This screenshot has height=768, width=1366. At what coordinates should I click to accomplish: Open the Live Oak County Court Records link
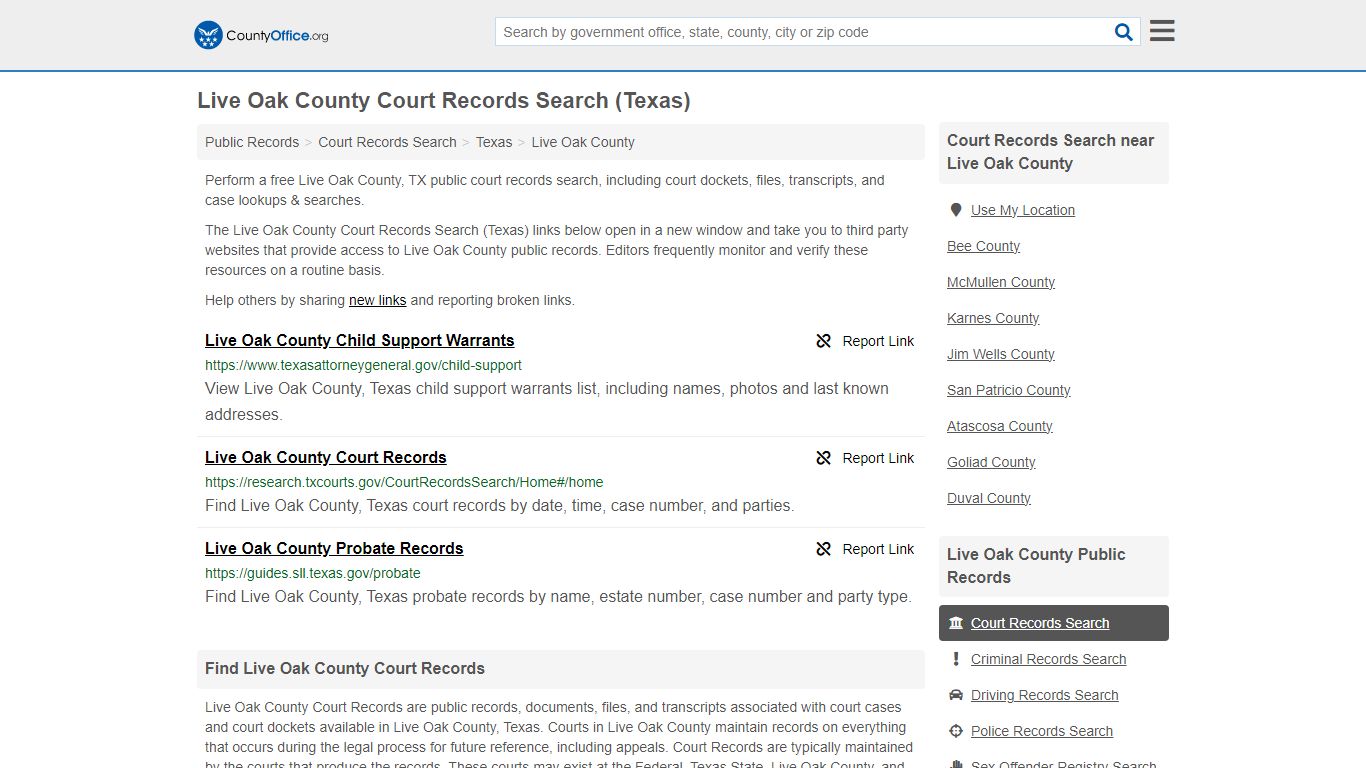click(326, 457)
